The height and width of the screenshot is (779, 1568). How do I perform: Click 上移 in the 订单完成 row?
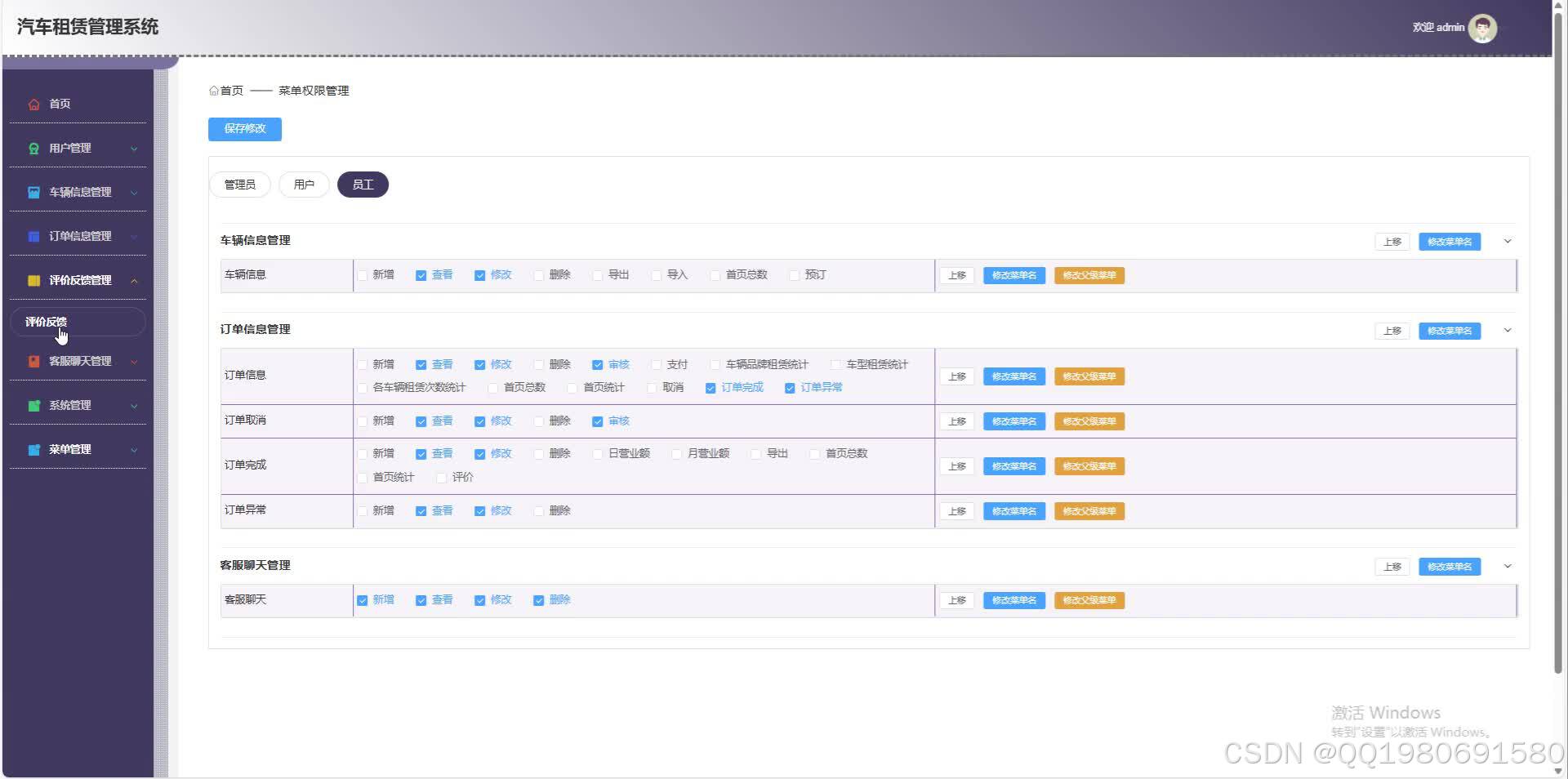[x=957, y=466]
